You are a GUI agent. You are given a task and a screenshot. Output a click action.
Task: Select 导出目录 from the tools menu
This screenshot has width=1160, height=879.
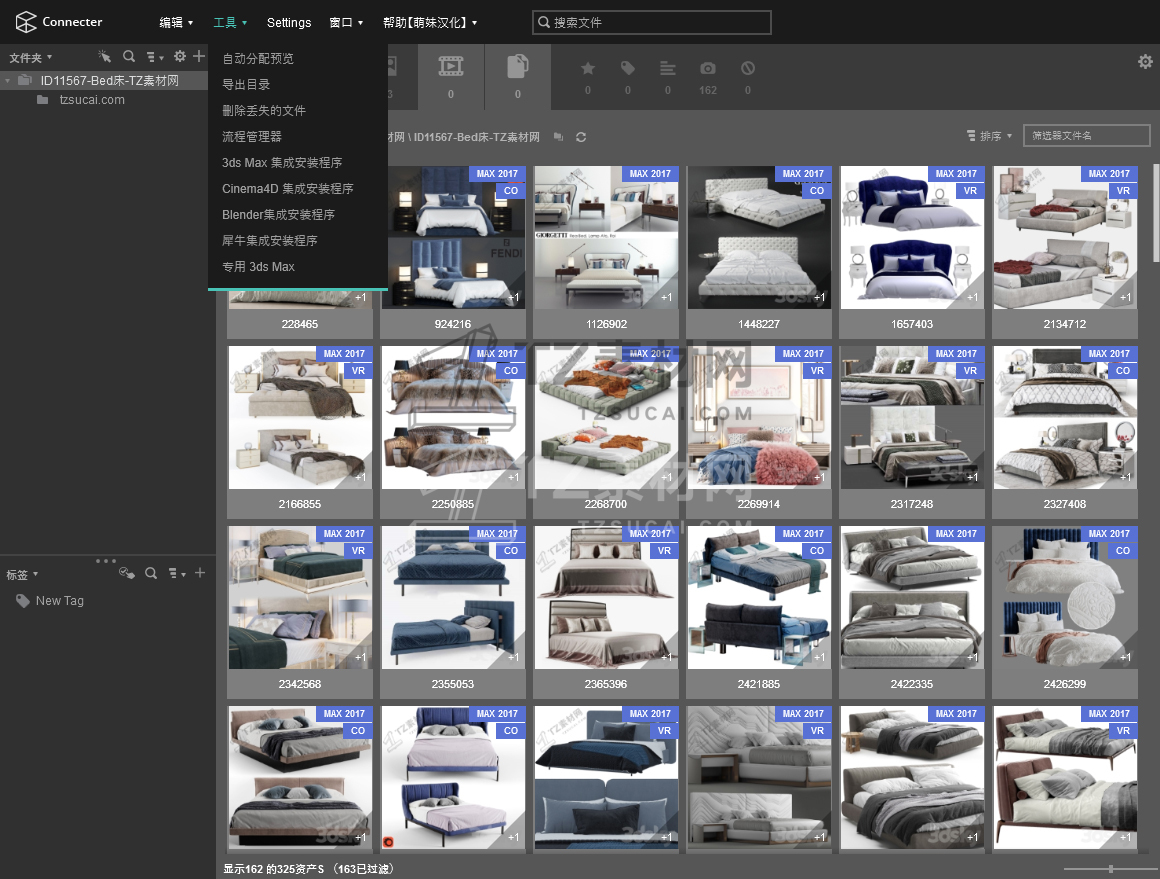(x=246, y=85)
